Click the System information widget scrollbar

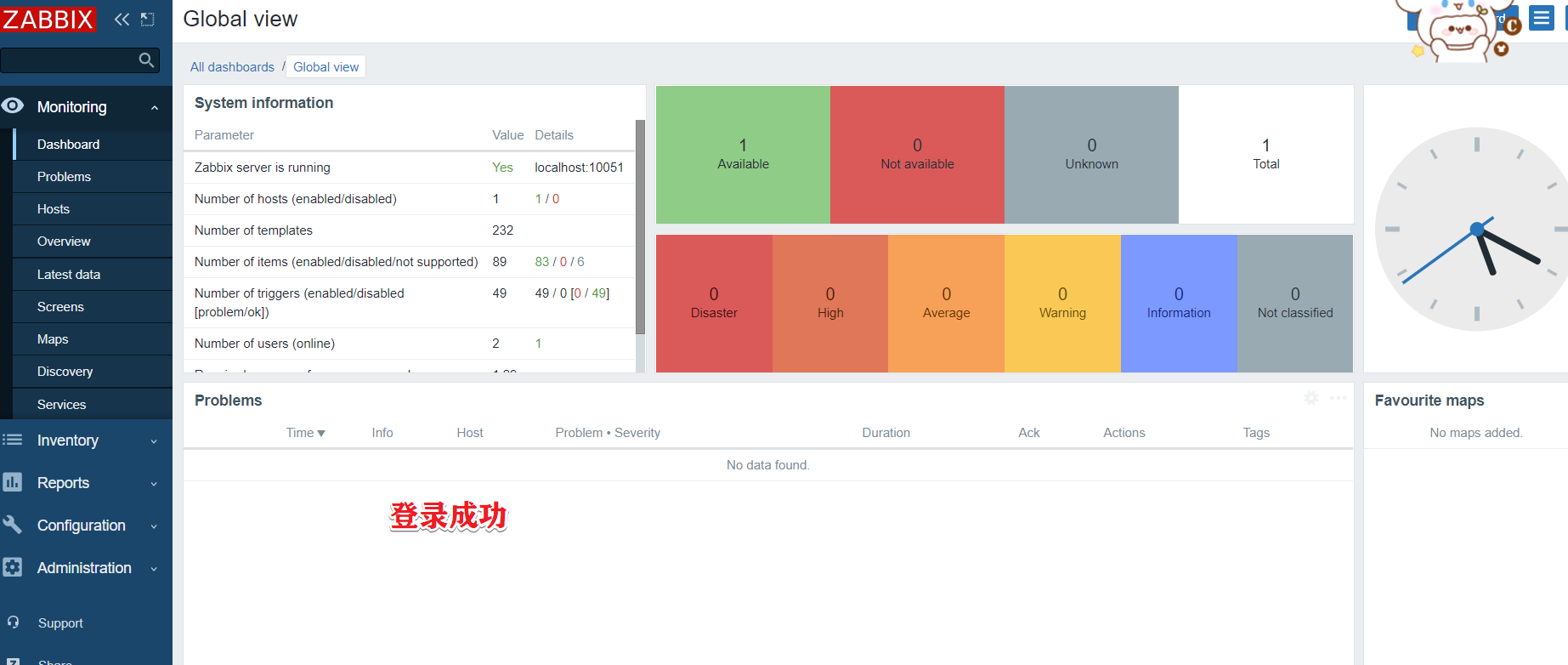tap(640, 226)
